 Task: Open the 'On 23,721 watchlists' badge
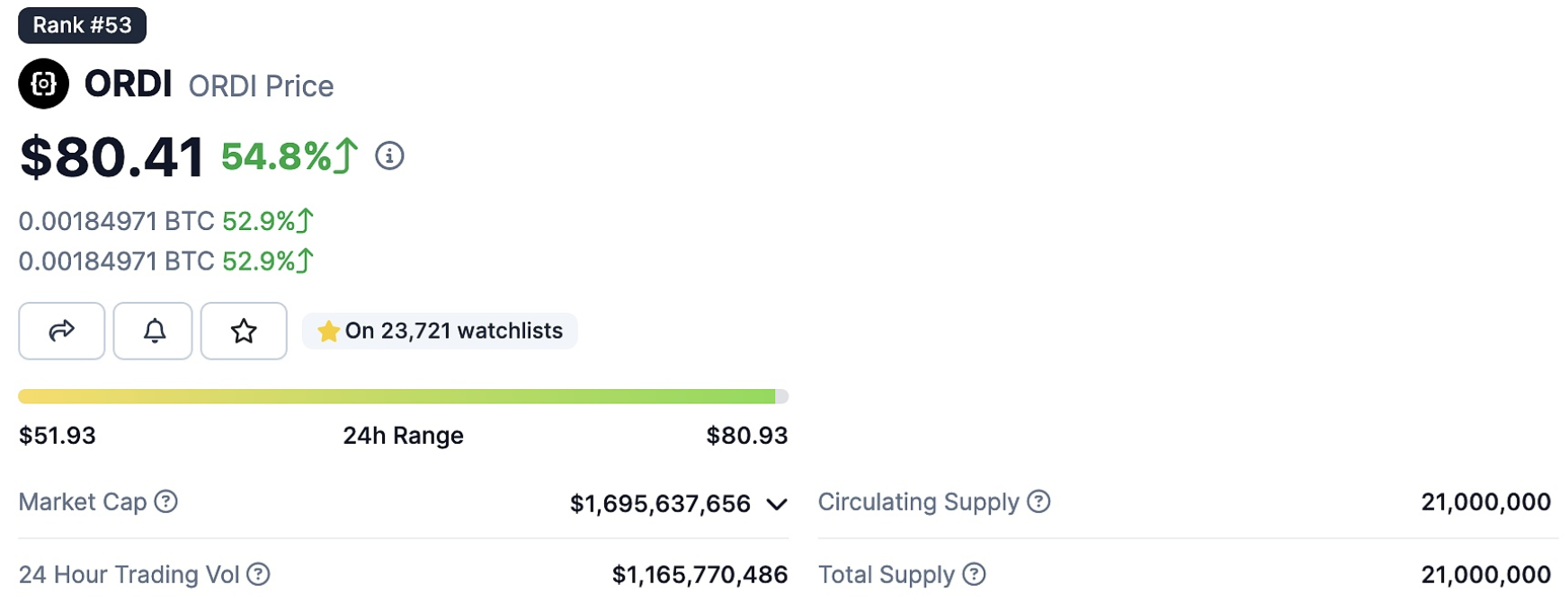coord(440,331)
